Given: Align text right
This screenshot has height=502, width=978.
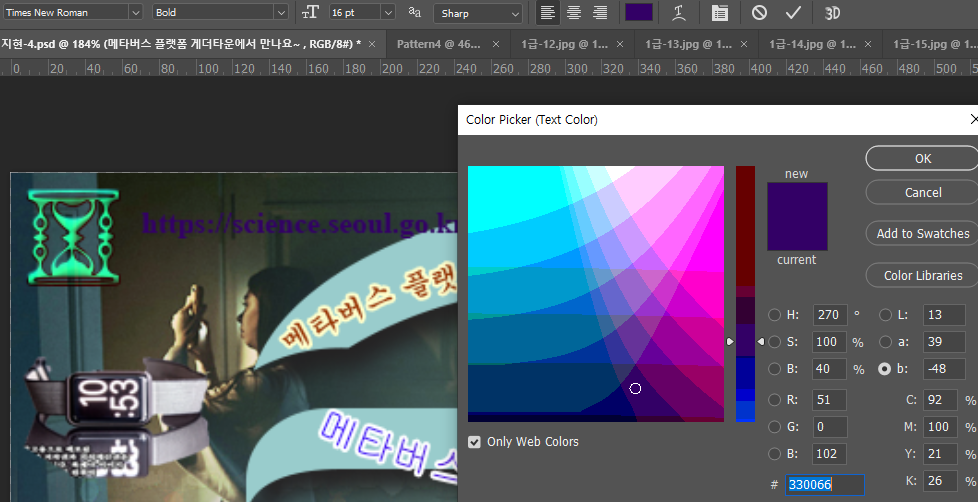Looking at the screenshot, I should (x=600, y=12).
